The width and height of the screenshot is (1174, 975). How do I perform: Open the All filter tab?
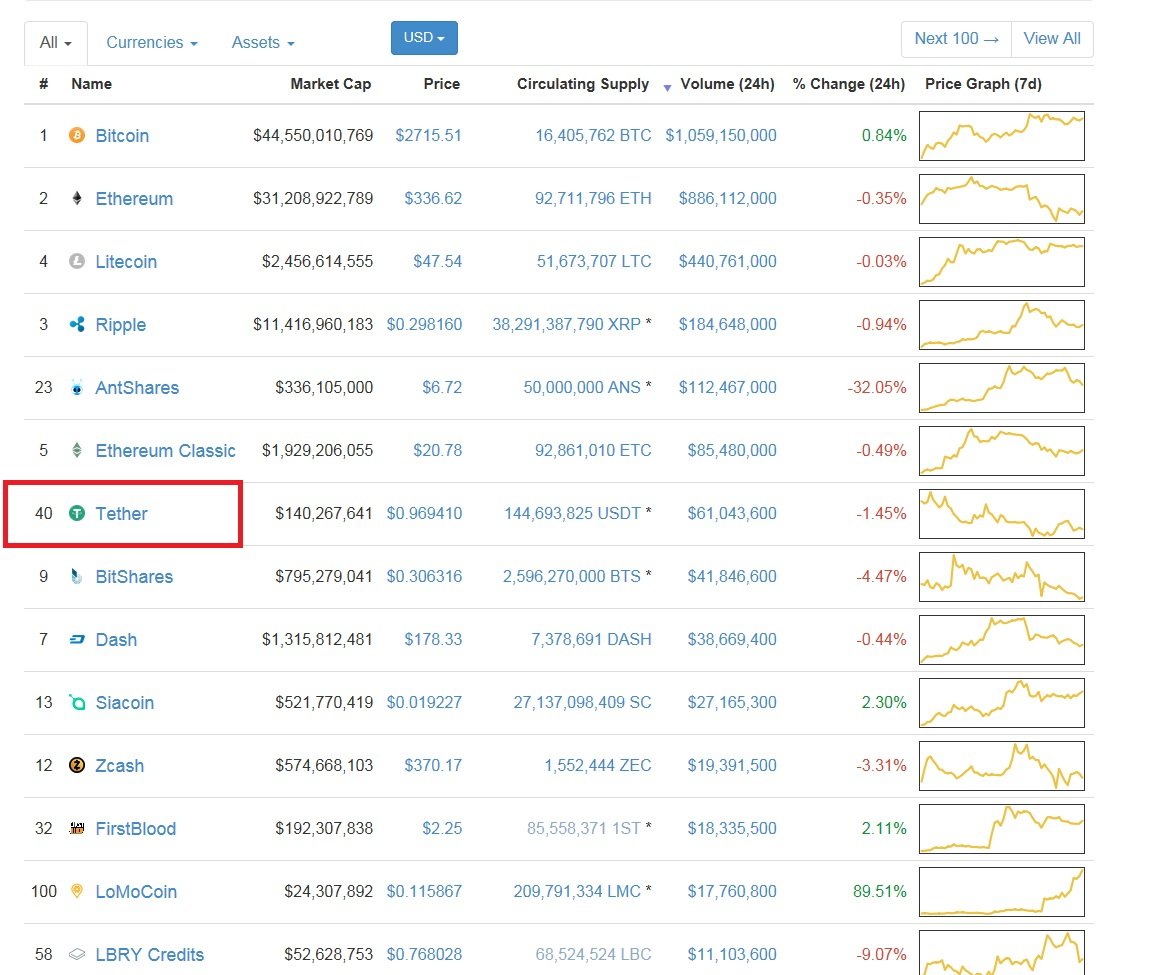tap(55, 43)
